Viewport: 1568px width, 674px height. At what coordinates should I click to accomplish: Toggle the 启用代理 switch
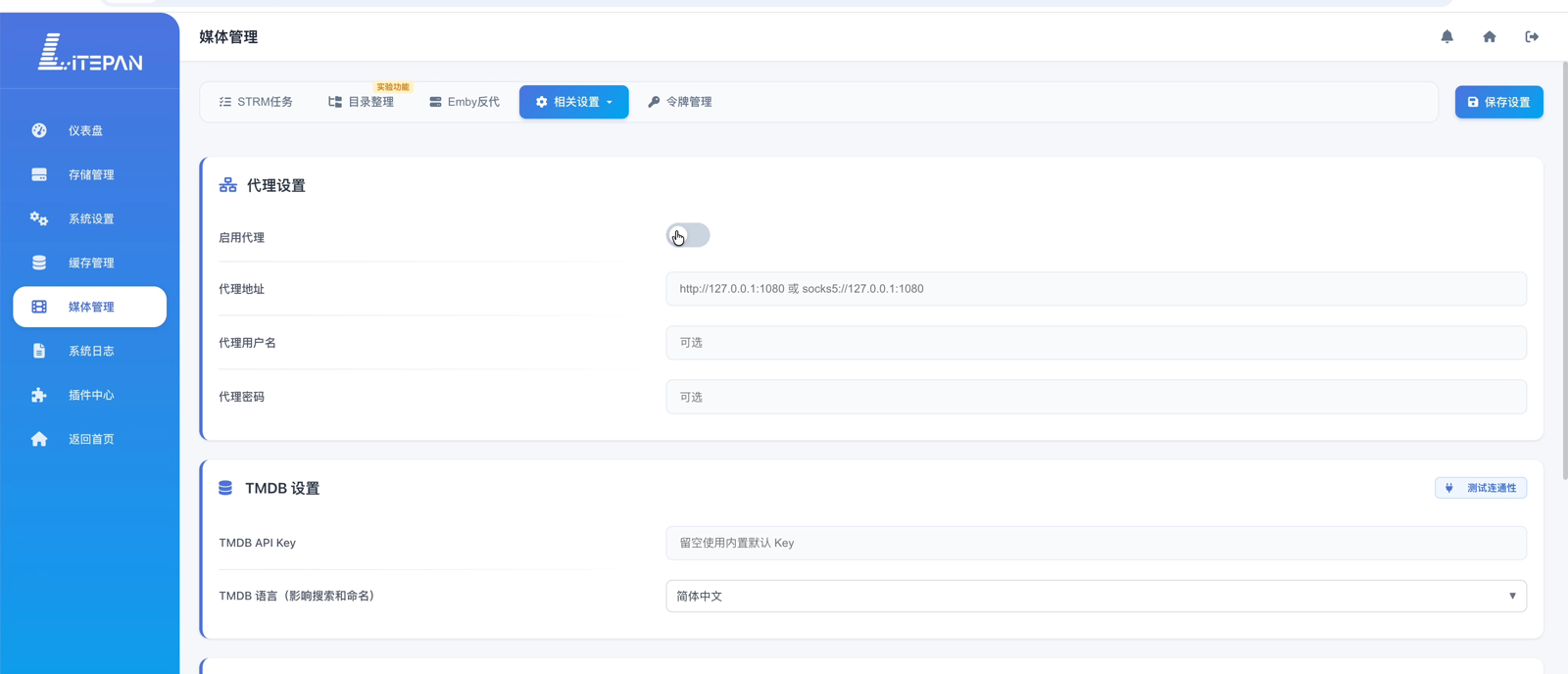[688, 236]
